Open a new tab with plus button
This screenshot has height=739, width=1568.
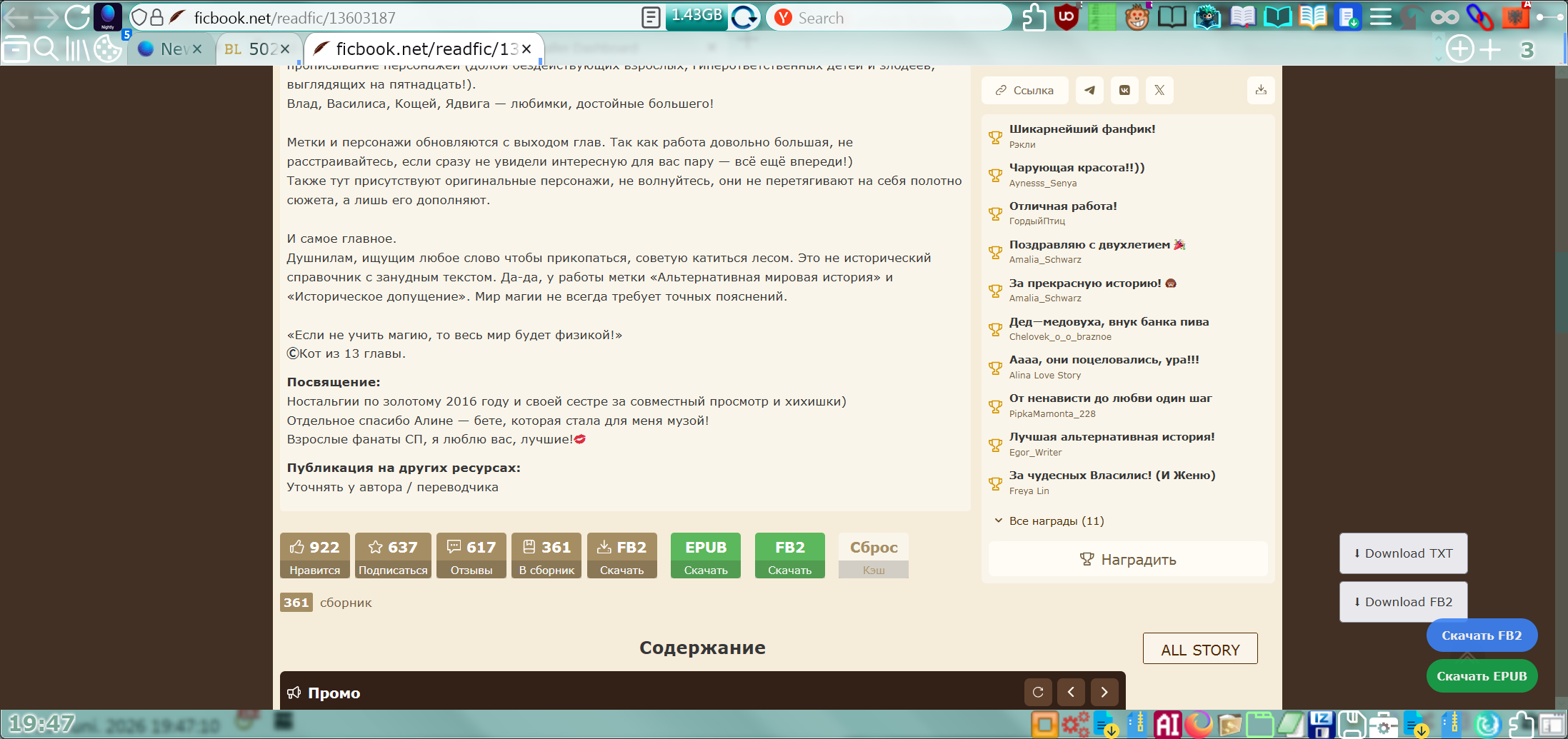pyautogui.click(x=1489, y=49)
